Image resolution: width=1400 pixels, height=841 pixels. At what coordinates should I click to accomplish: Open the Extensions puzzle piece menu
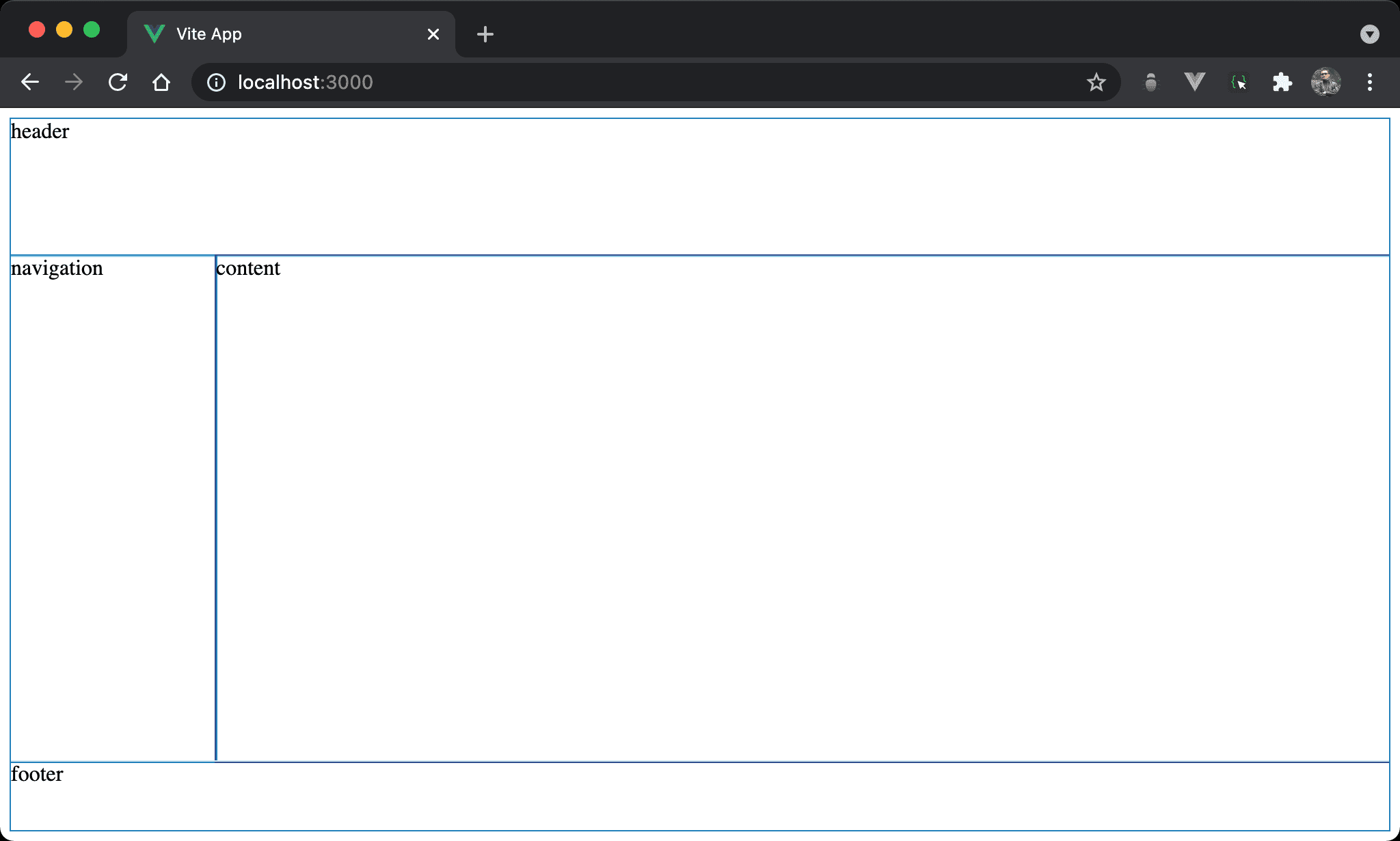(x=1282, y=82)
